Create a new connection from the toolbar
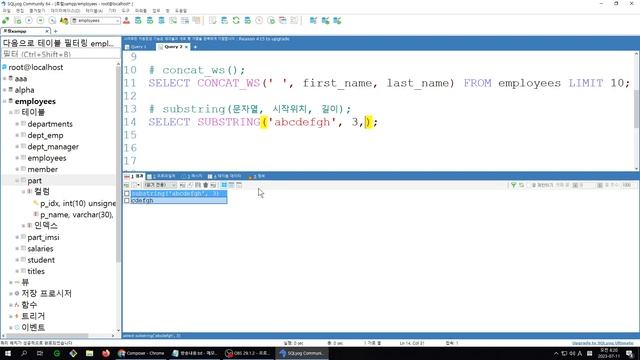The height and width of the screenshot is (360, 640). (5, 20)
